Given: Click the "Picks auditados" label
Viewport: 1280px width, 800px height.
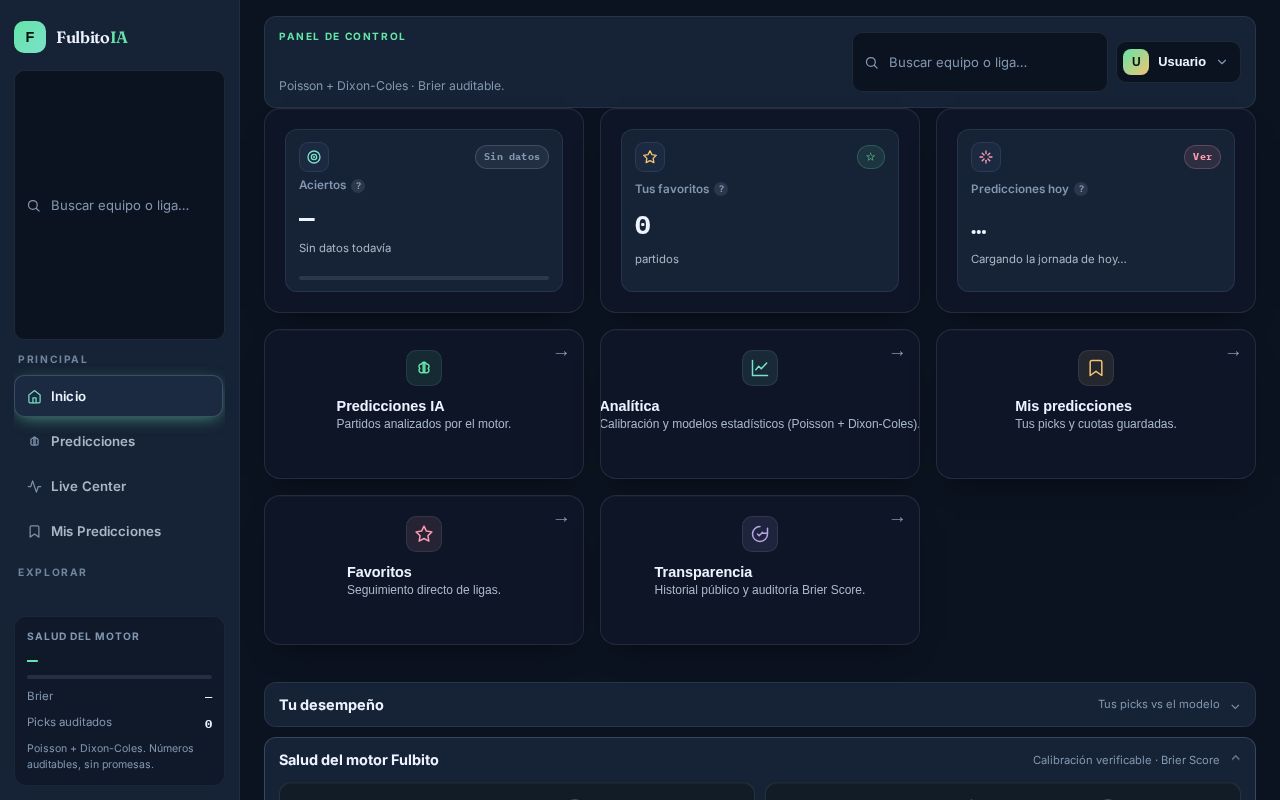Looking at the screenshot, I should coord(69,722).
